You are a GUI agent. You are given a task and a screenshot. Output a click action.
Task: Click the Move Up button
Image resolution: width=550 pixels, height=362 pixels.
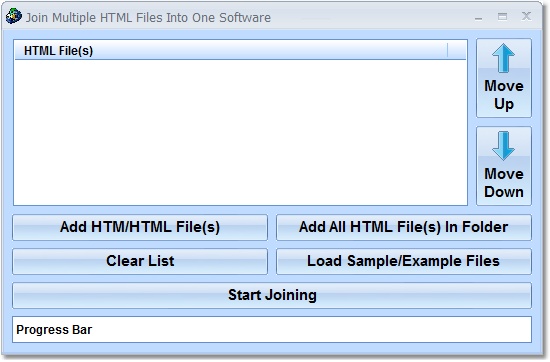[504, 78]
